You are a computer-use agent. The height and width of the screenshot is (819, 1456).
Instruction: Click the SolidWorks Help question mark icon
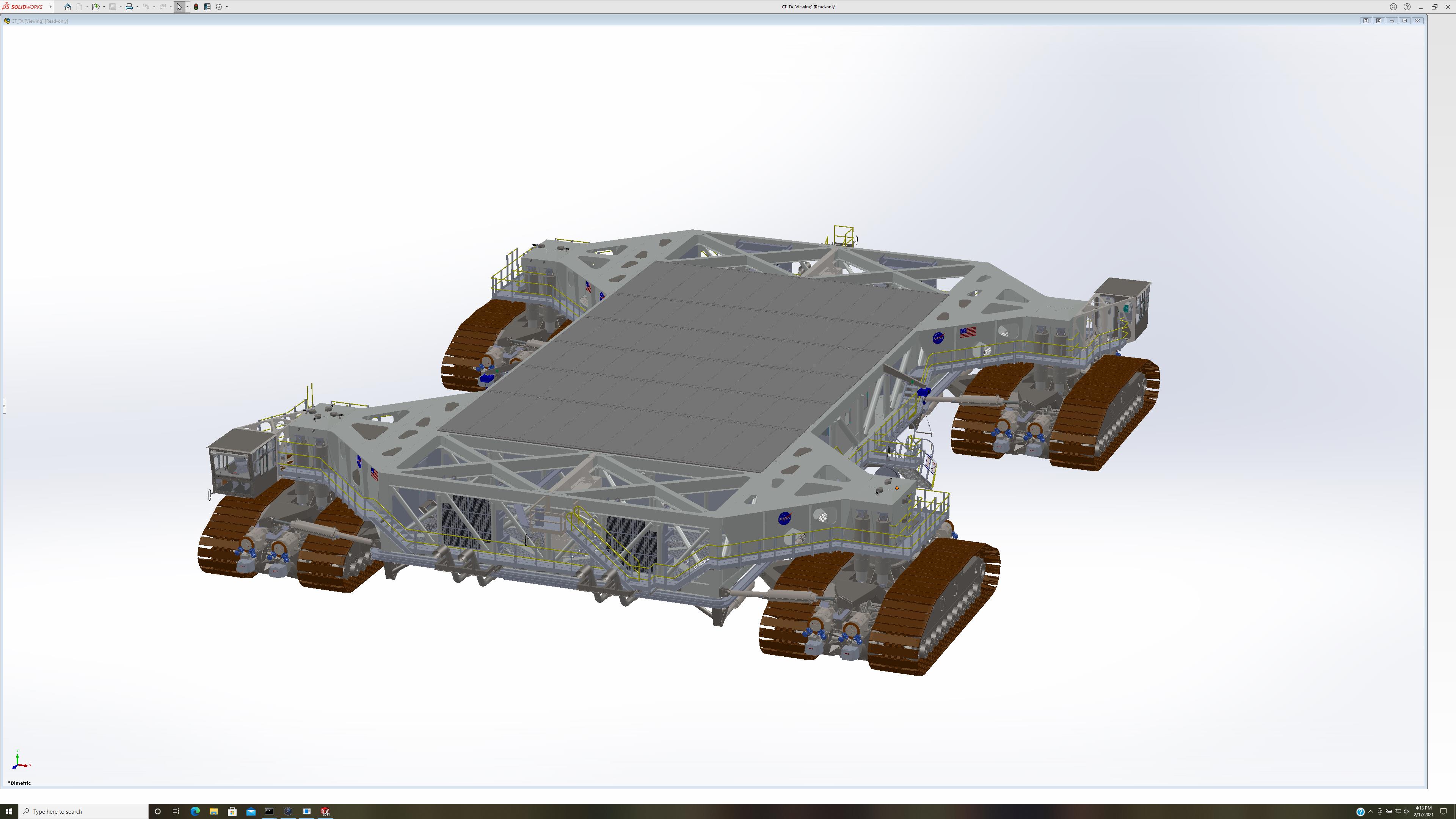(x=1407, y=7)
